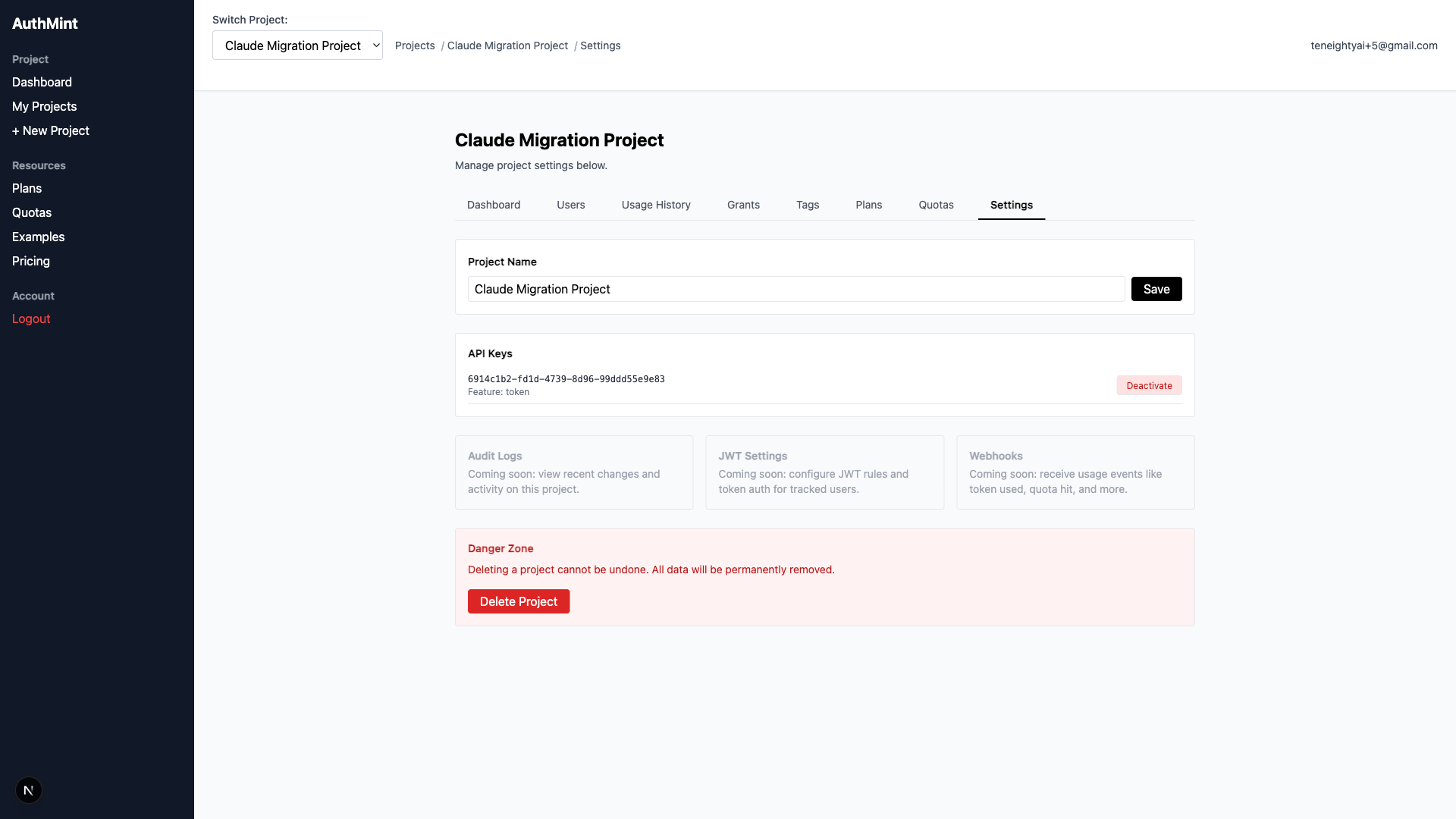Click the Danger Zone heading
The height and width of the screenshot is (819, 1456).
pos(500,548)
